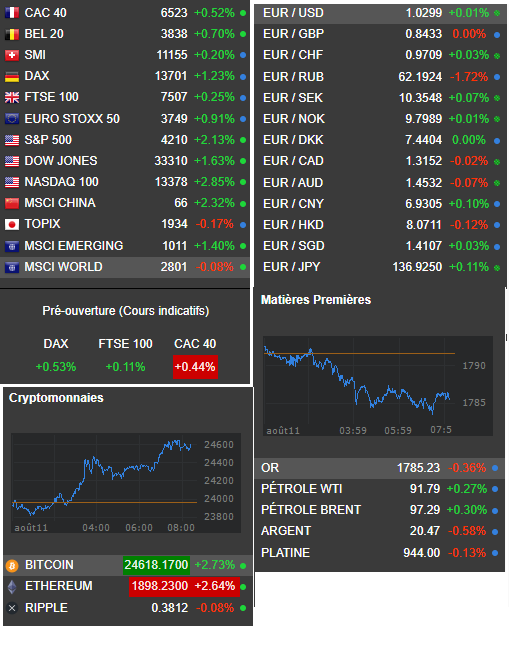Open the EURO STOXX 50 index
This screenshot has width=518, height=658.
(125, 119)
